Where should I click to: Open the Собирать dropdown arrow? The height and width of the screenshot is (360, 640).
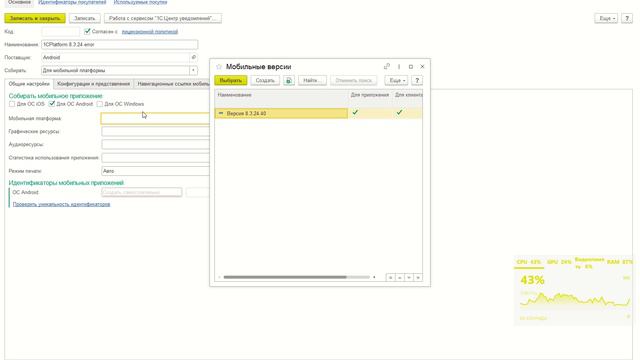click(x=193, y=71)
